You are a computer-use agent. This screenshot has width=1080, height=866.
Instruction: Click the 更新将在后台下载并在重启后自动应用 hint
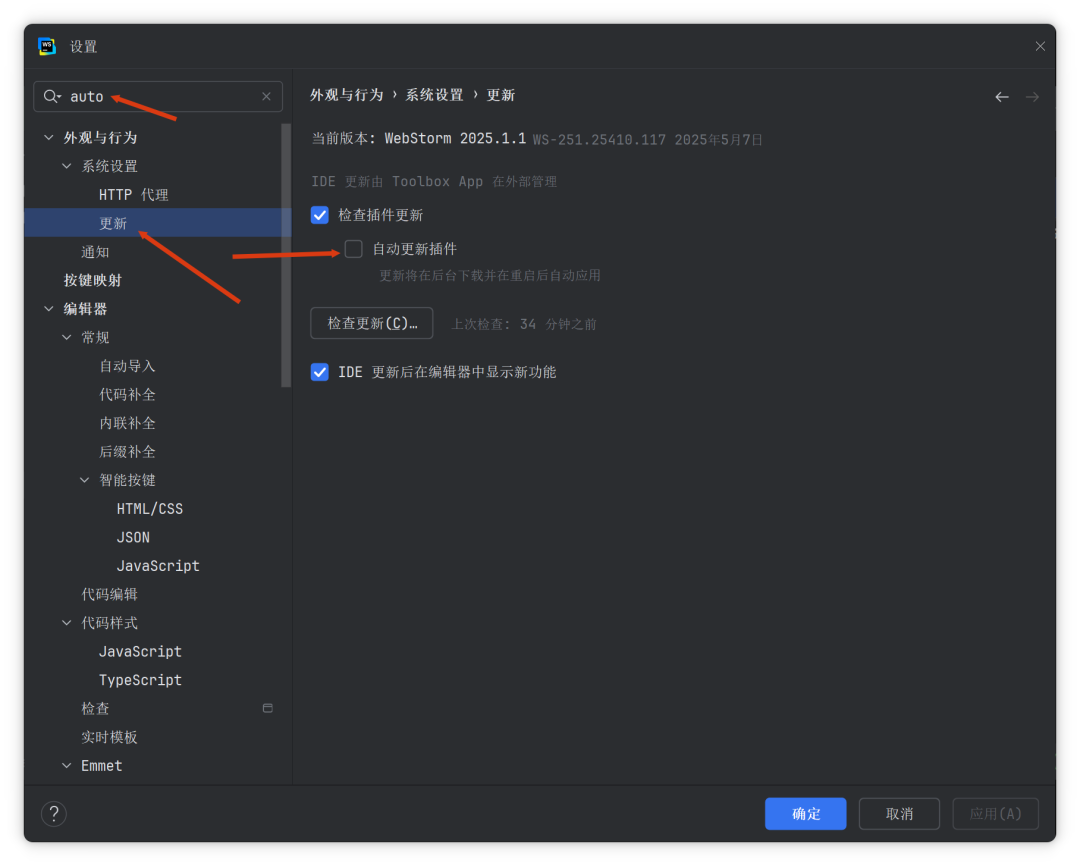tap(490, 276)
